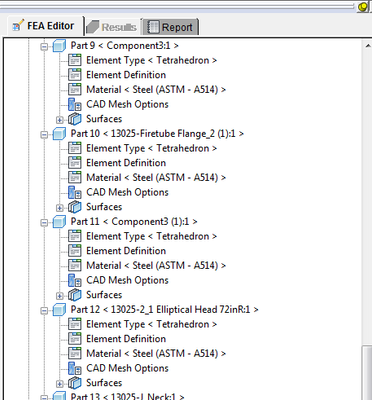This screenshot has width=372, height=400.
Task: Click the scrollbar up arrow
Action: tap(367, 46)
